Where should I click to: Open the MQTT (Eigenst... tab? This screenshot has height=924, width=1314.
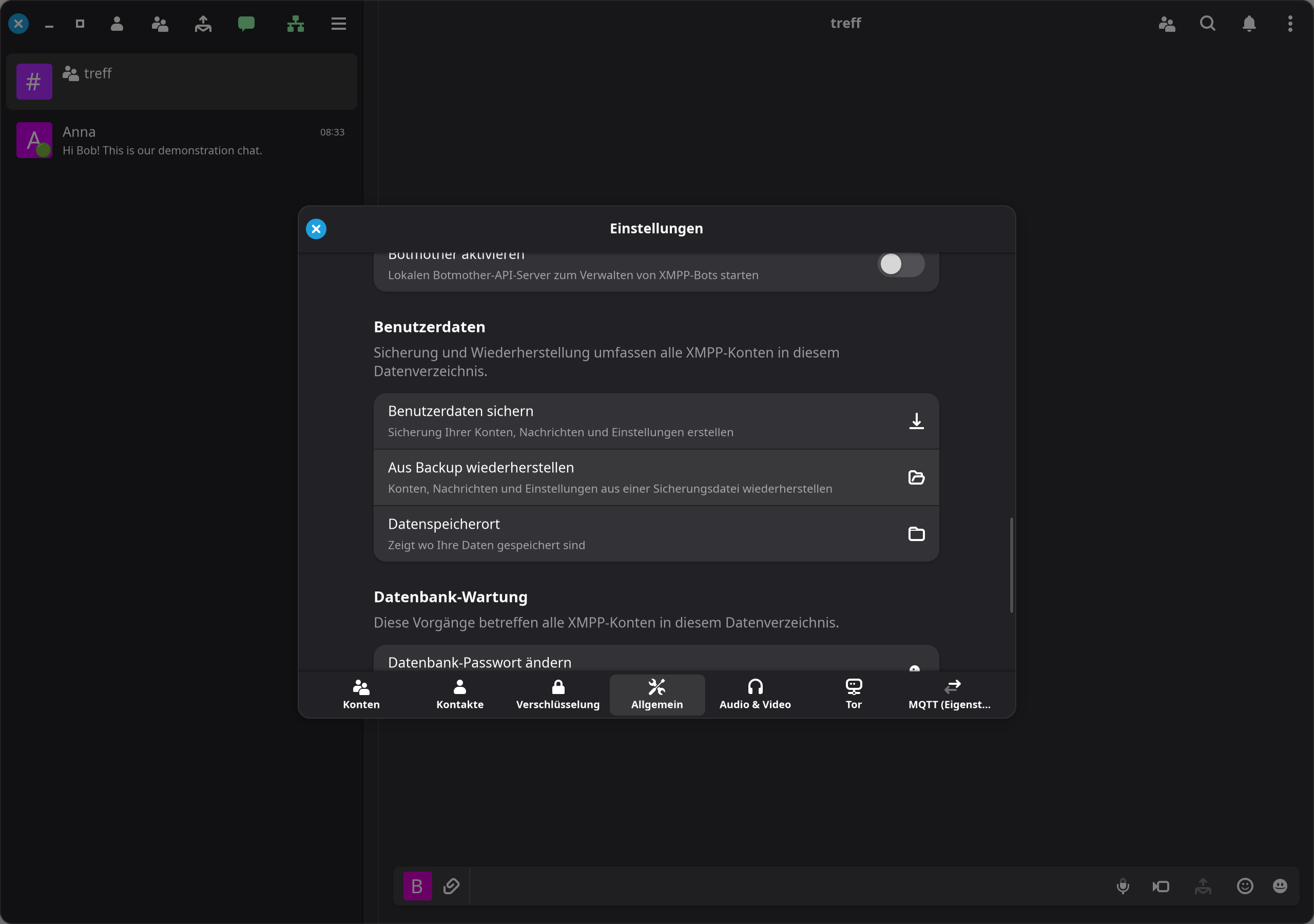pos(950,695)
